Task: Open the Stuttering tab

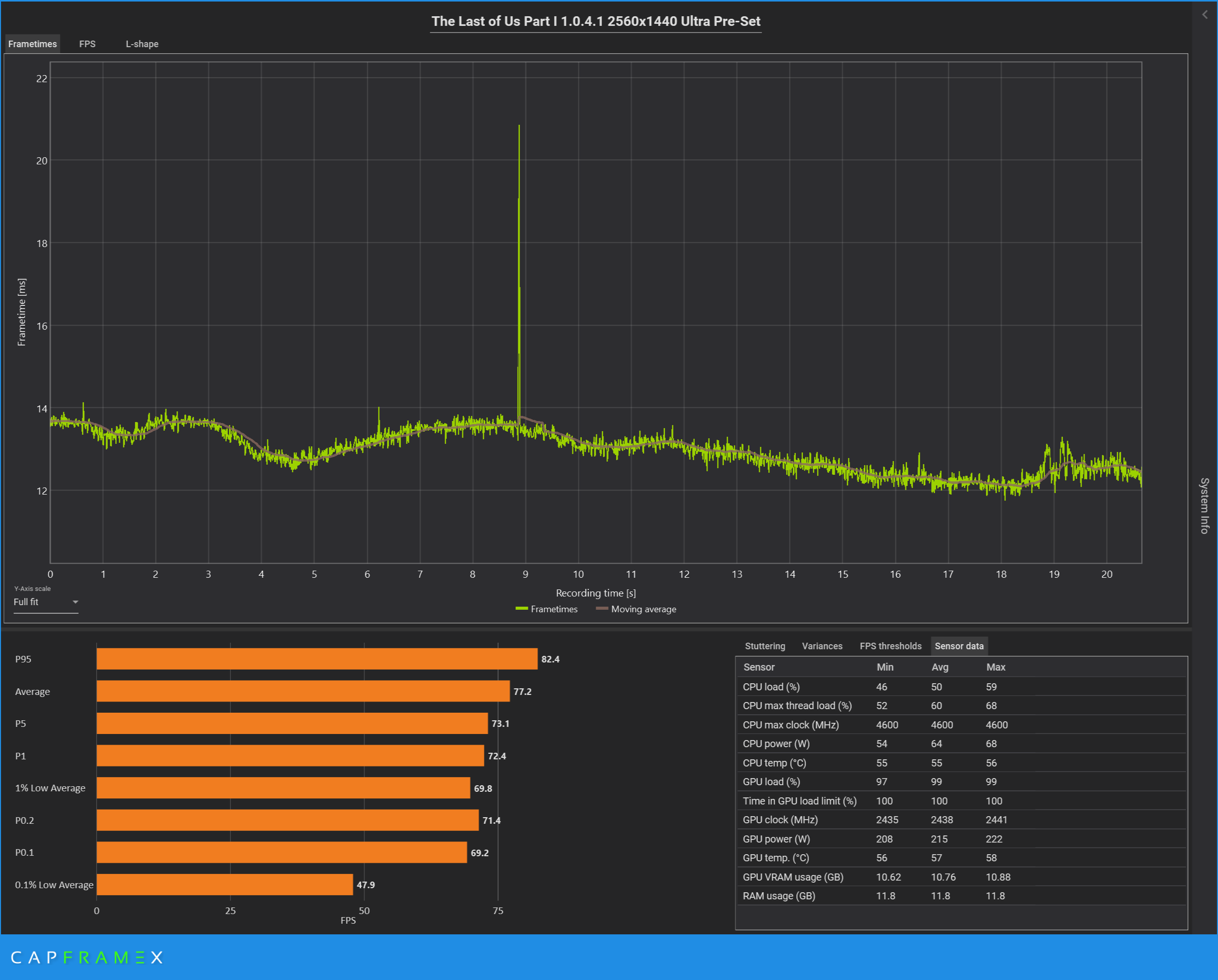Action: 765,646
